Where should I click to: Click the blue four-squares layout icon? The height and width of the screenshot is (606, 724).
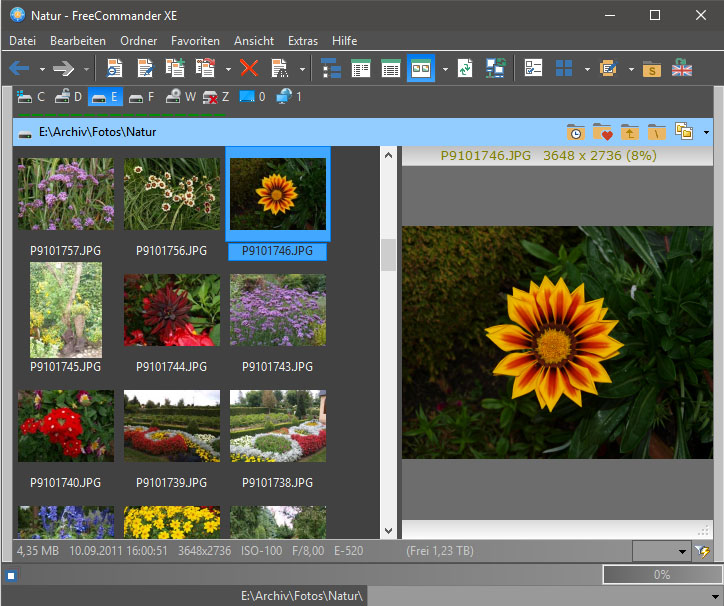564,68
